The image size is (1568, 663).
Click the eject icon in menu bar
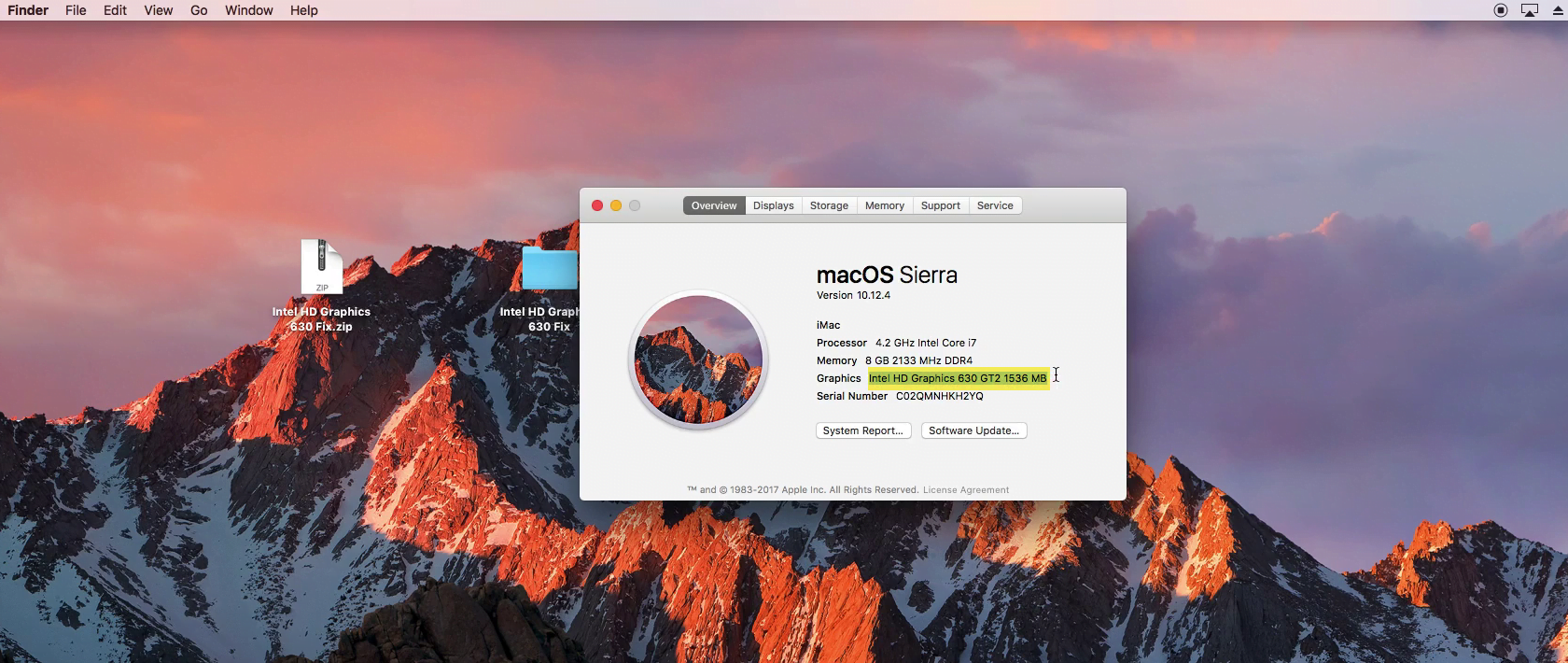1558,10
